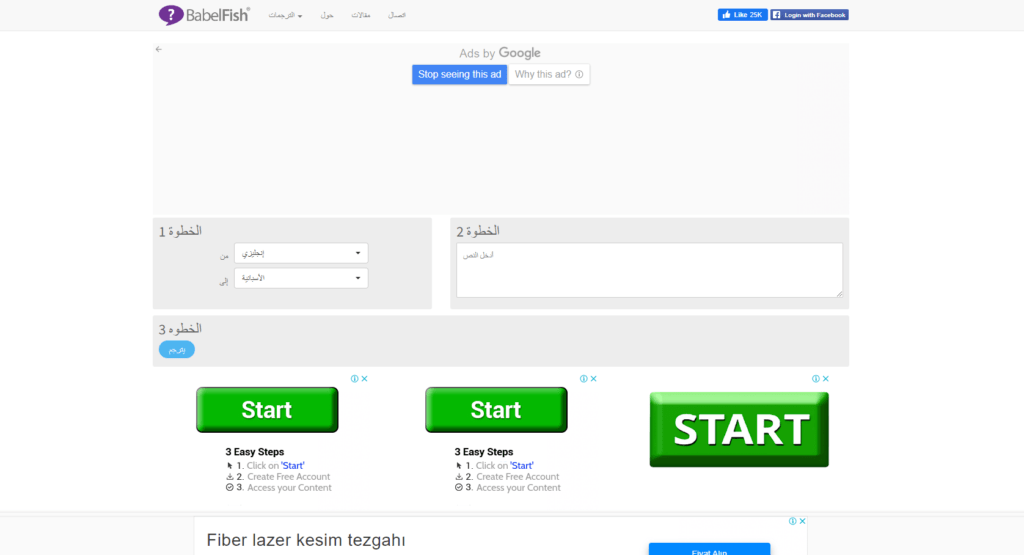Screen dimensions: 1024x555
Task: Expand the الترجمات menu in the navbar
Action: click(x=285, y=16)
